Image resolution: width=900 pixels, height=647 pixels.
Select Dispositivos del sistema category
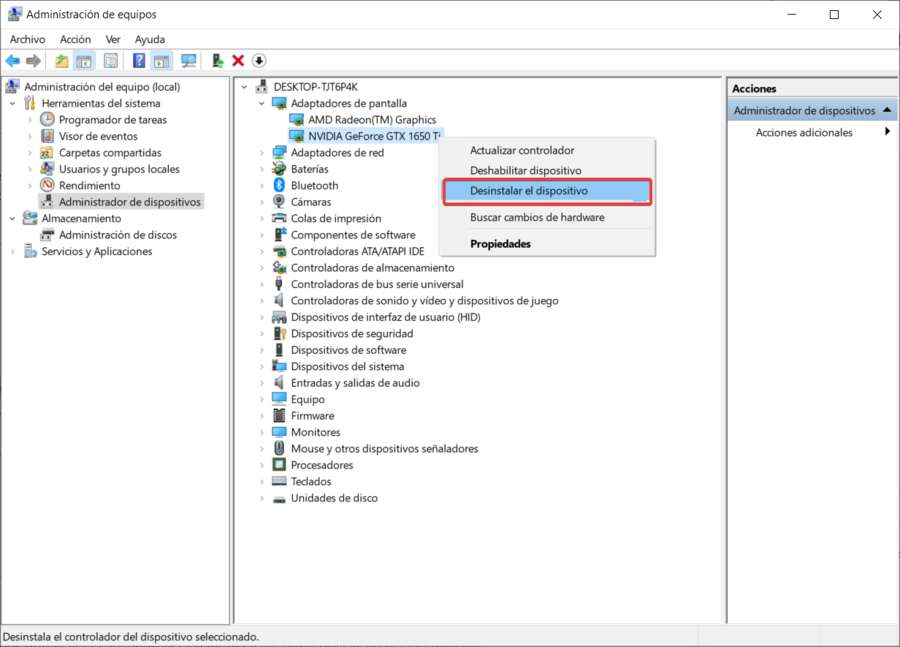[x=347, y=366]
